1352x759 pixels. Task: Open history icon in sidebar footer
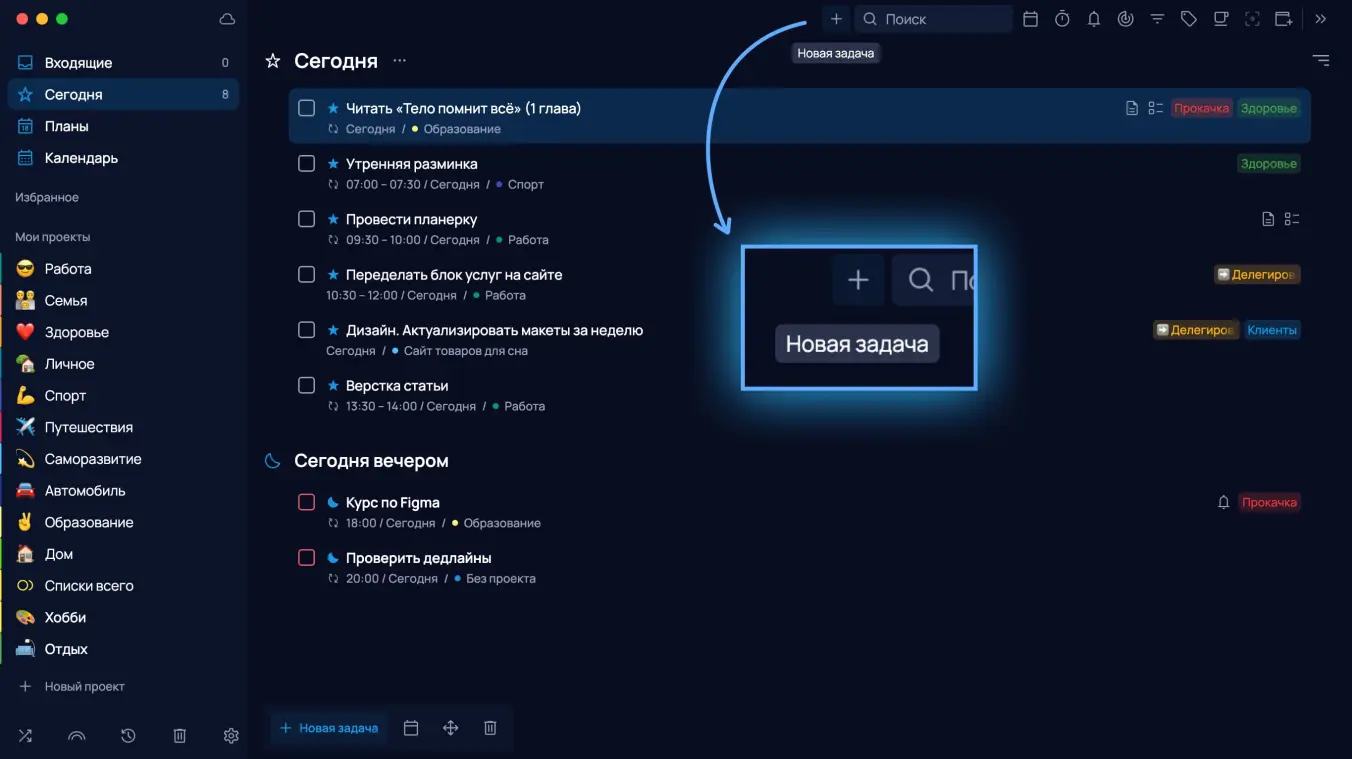point(128,736)
